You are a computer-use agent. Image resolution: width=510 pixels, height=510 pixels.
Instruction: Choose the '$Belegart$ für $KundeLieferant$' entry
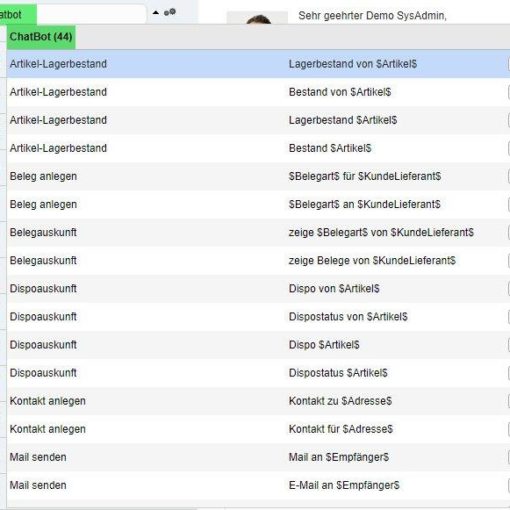pyautogui.click(x=258, y=176)
